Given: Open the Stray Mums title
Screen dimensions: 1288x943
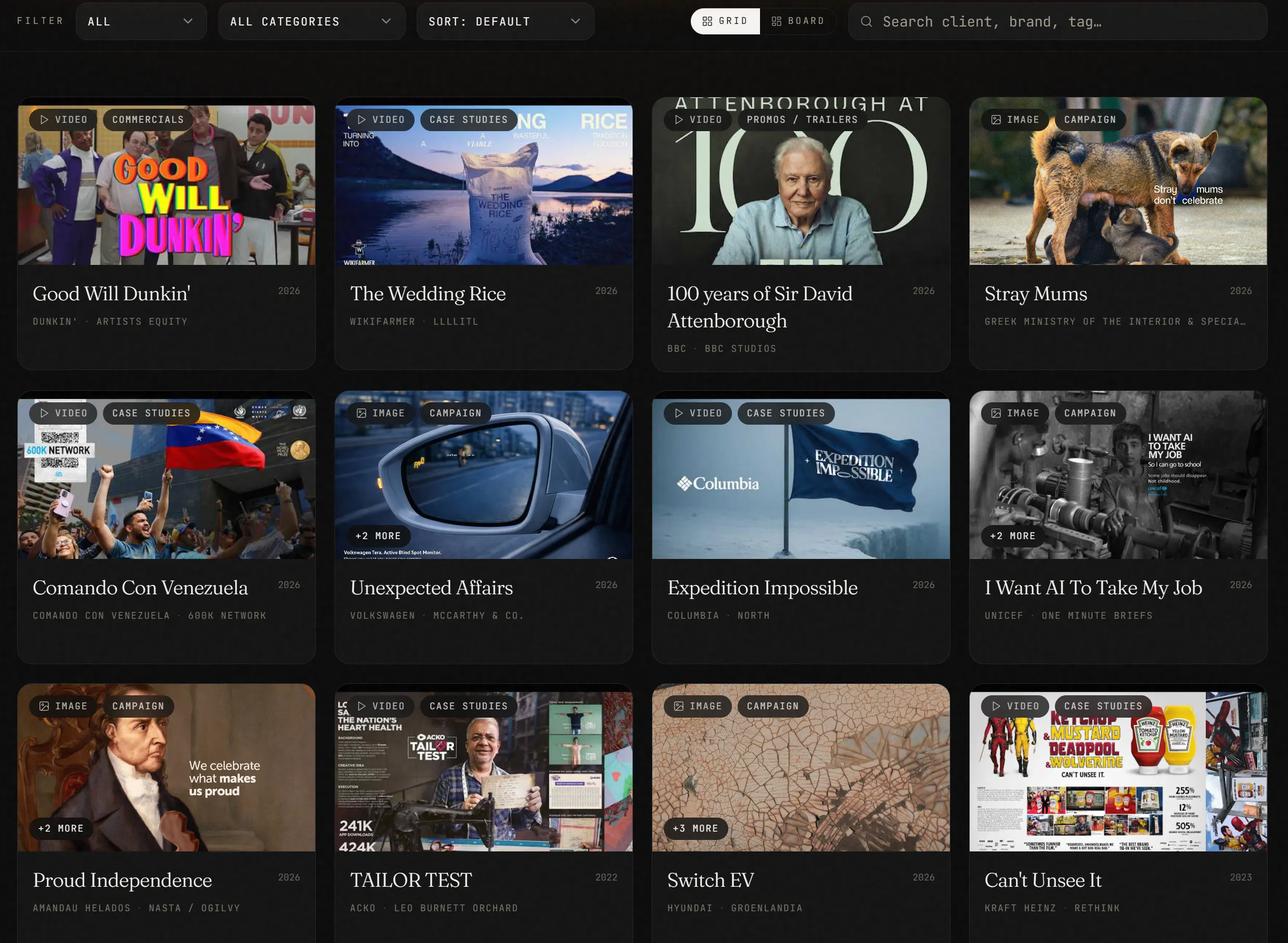Looking at the screenshot, I should click(x=1036, y=294).
